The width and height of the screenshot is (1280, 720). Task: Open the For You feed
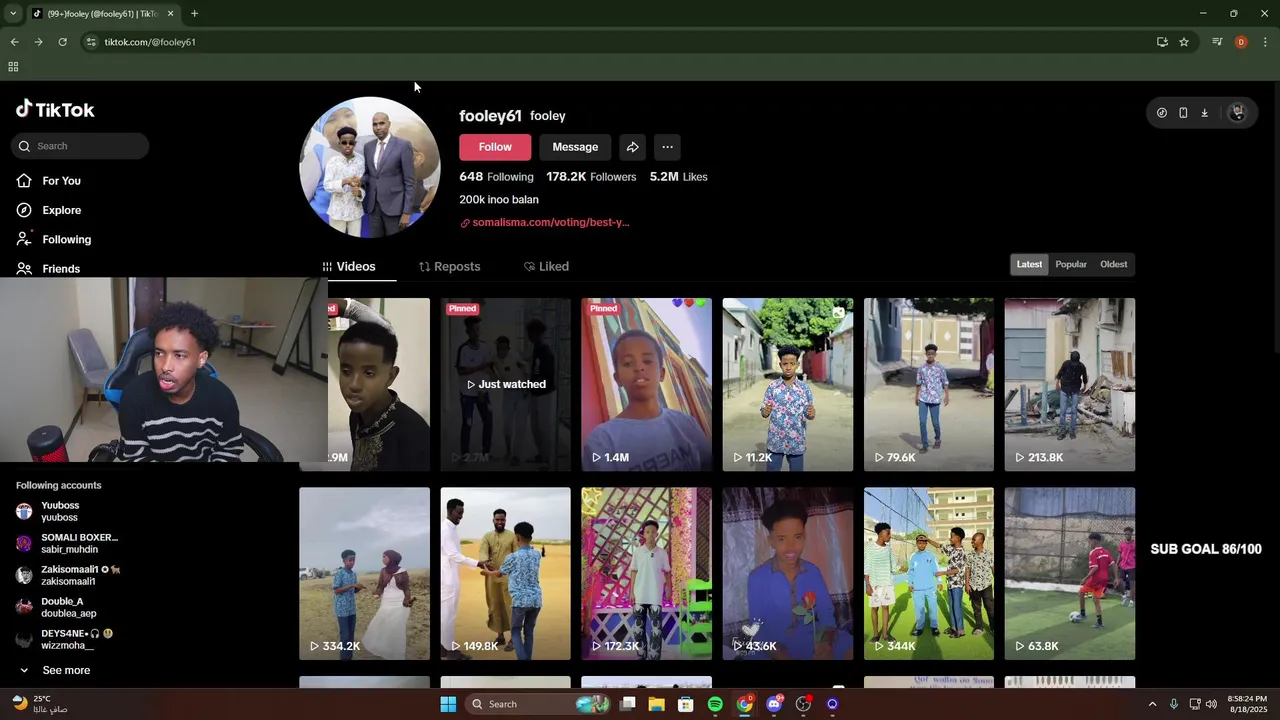coord(49,181)
